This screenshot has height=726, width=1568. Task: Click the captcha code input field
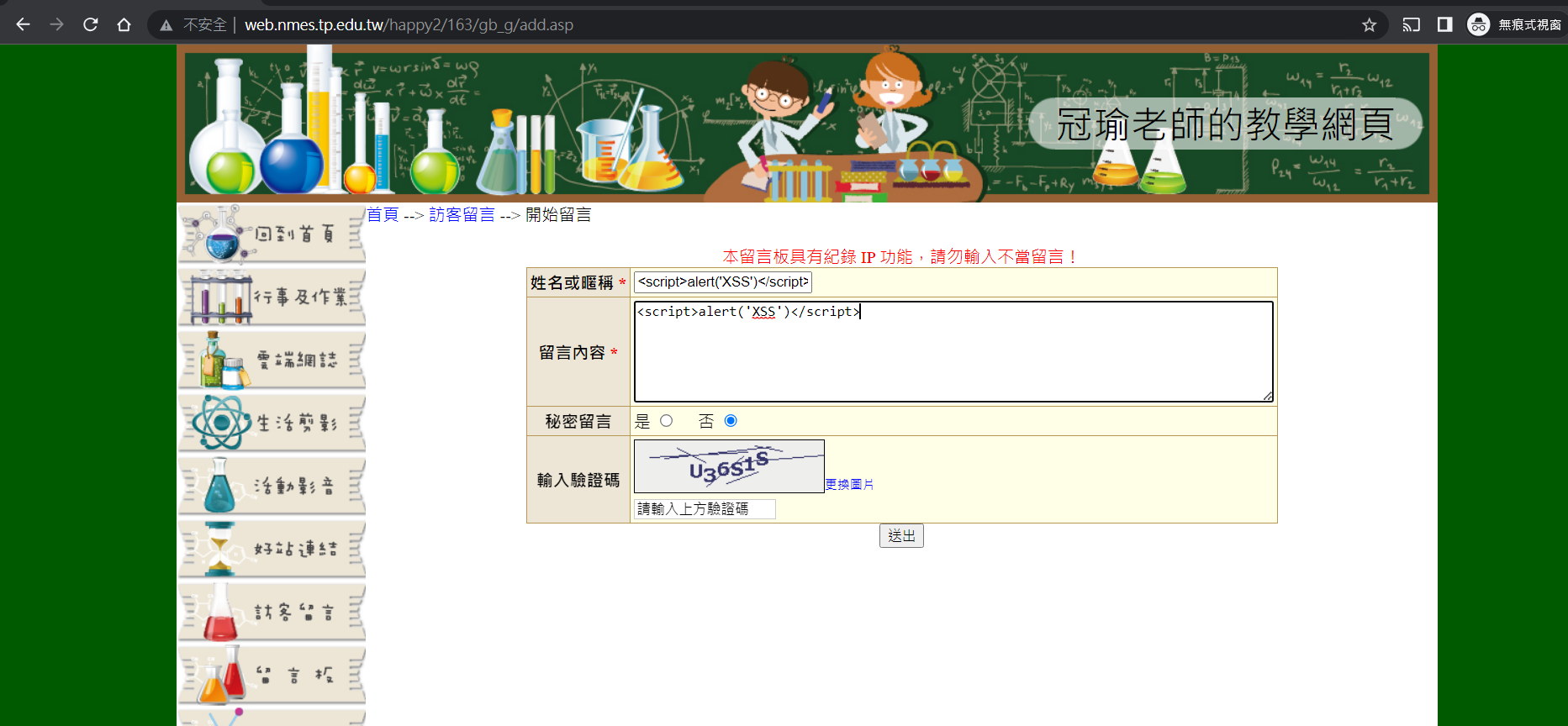[x=705, y=509]
